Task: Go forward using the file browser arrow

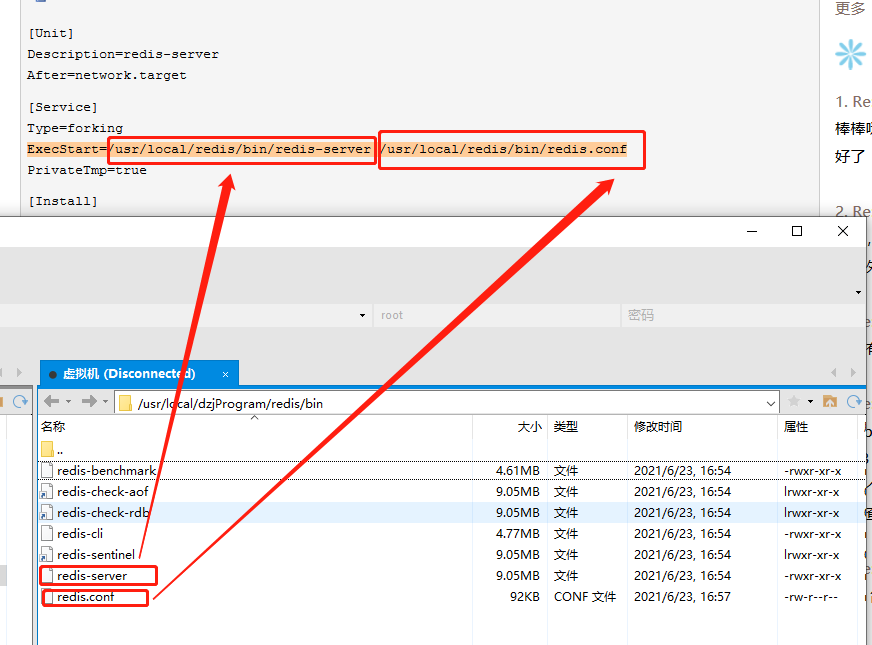Action: tap(89, 401)
